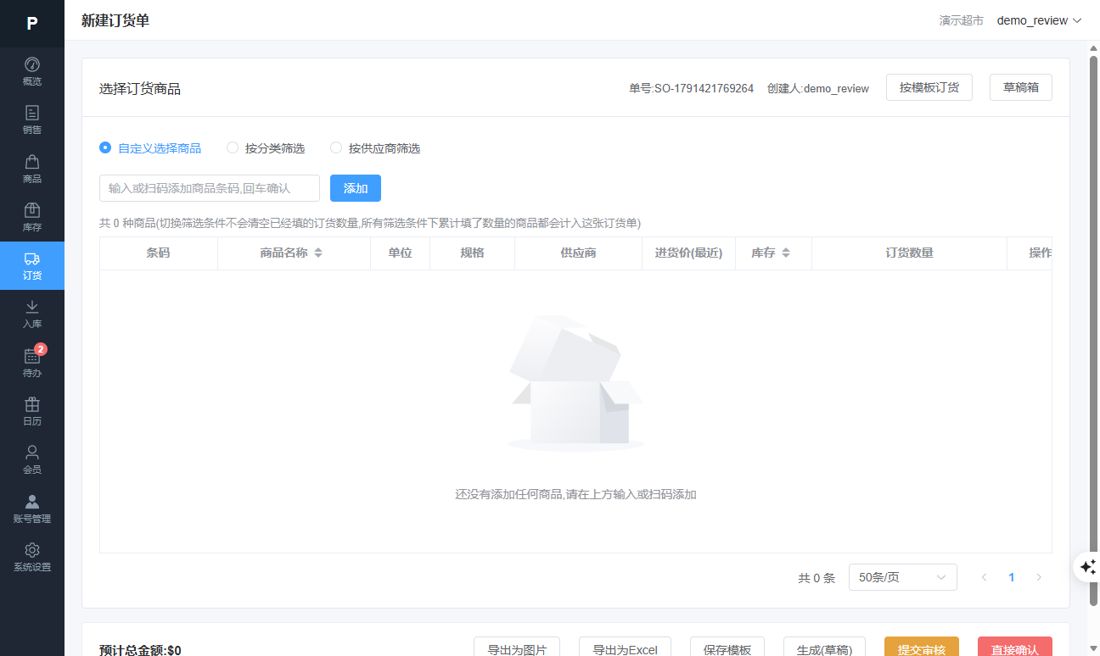The image size is (1100, 656).
Task: Open the 50条/页 page size dropdown
Action: (x=903, y=577)
